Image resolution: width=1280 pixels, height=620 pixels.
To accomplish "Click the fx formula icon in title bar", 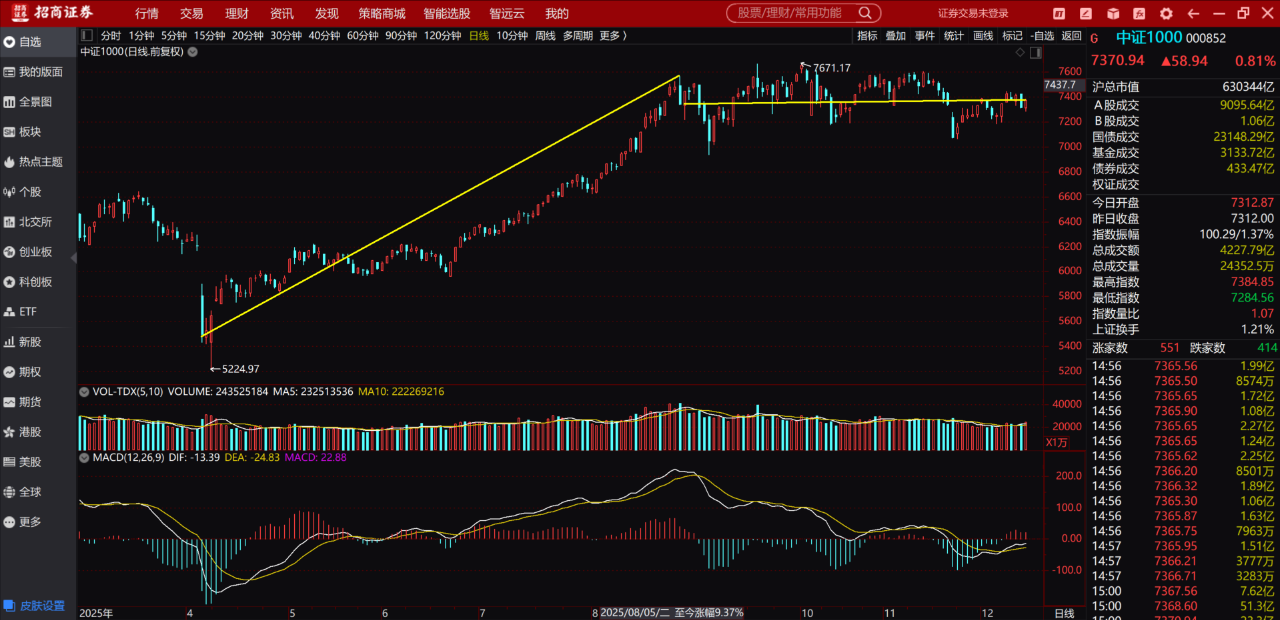I will pyautogui.click(x=1139, y=14).
